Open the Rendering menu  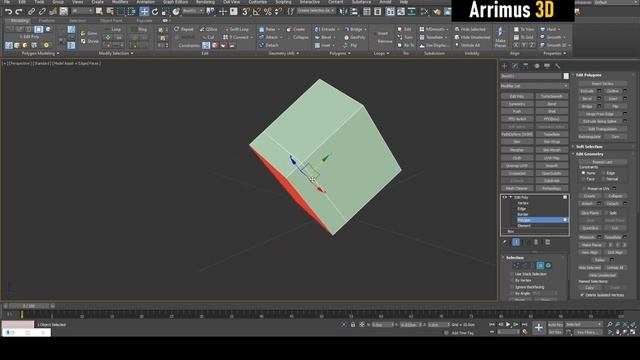pos(205,2)
